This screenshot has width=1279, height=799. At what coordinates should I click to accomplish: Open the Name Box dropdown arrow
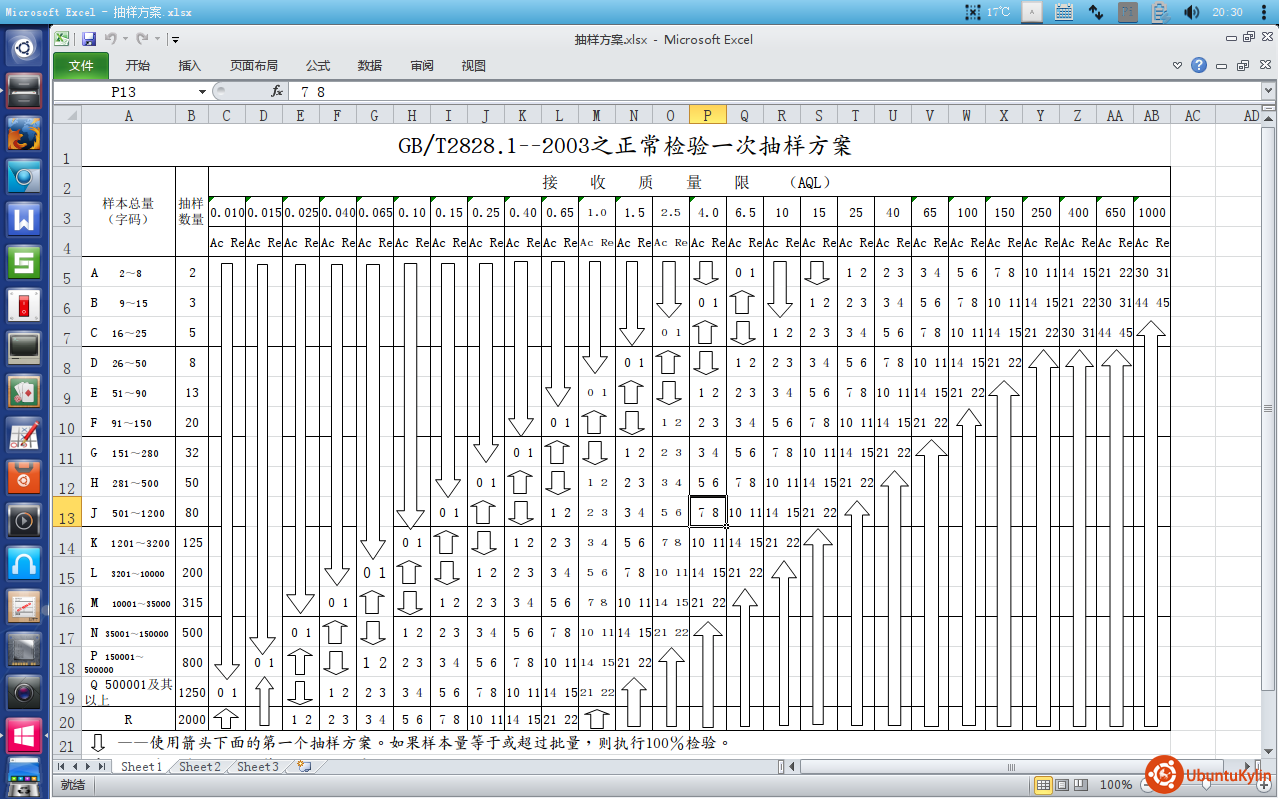click(202, 91)
